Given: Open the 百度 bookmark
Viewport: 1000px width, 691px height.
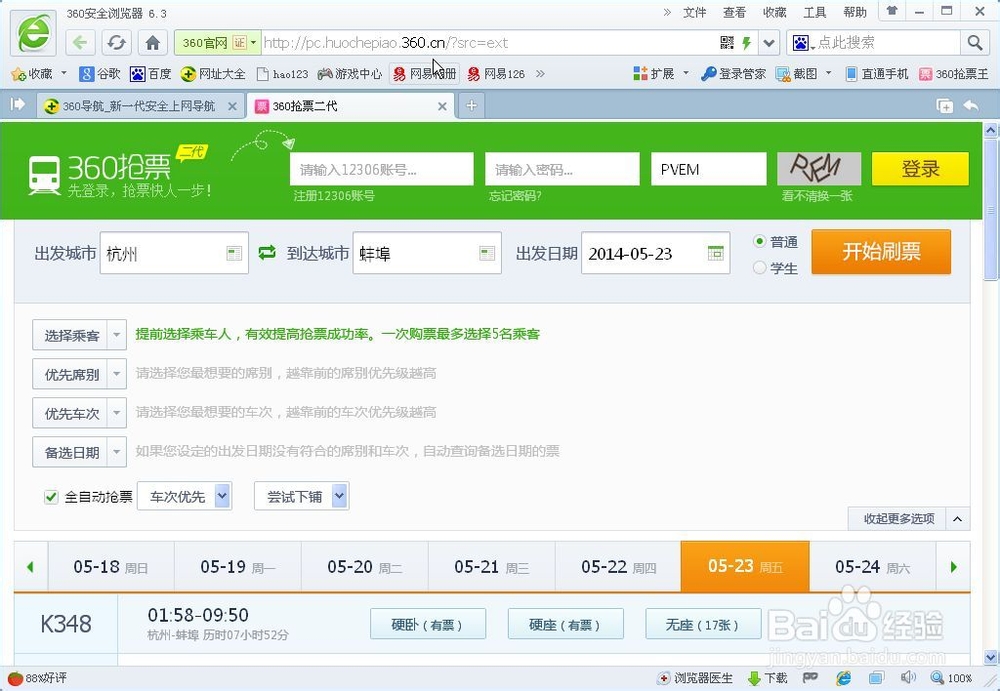Looking at the screenshot, I should click(151, 74).
